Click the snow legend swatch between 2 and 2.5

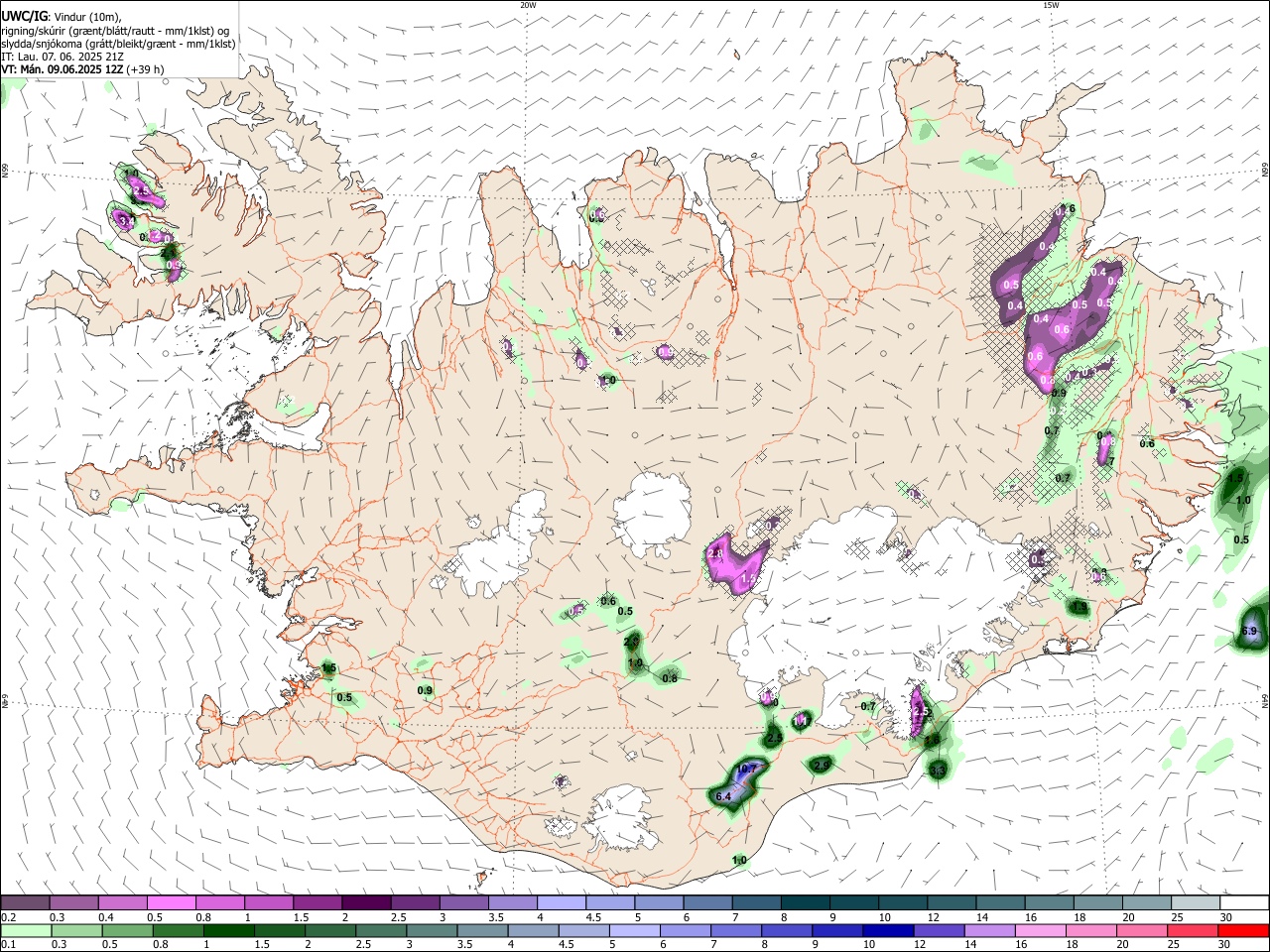(x=366, y=903)
